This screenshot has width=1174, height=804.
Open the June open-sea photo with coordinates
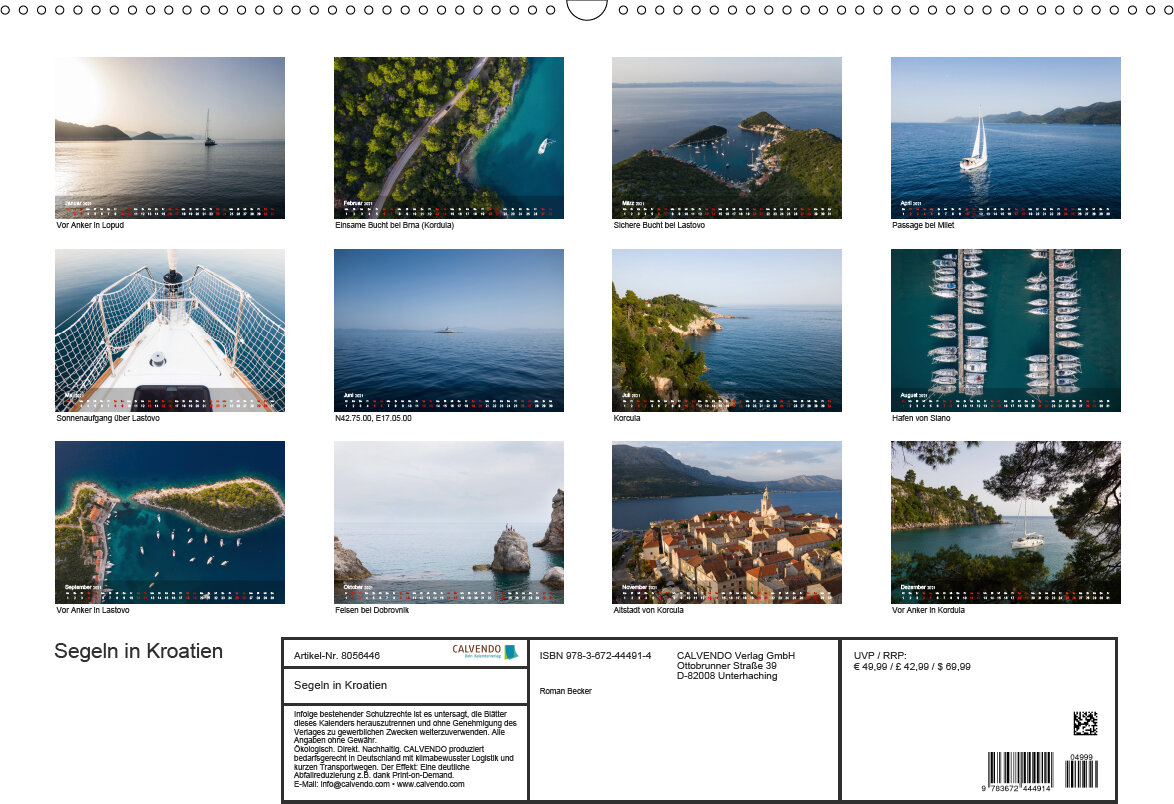click(x=448, y=330)
